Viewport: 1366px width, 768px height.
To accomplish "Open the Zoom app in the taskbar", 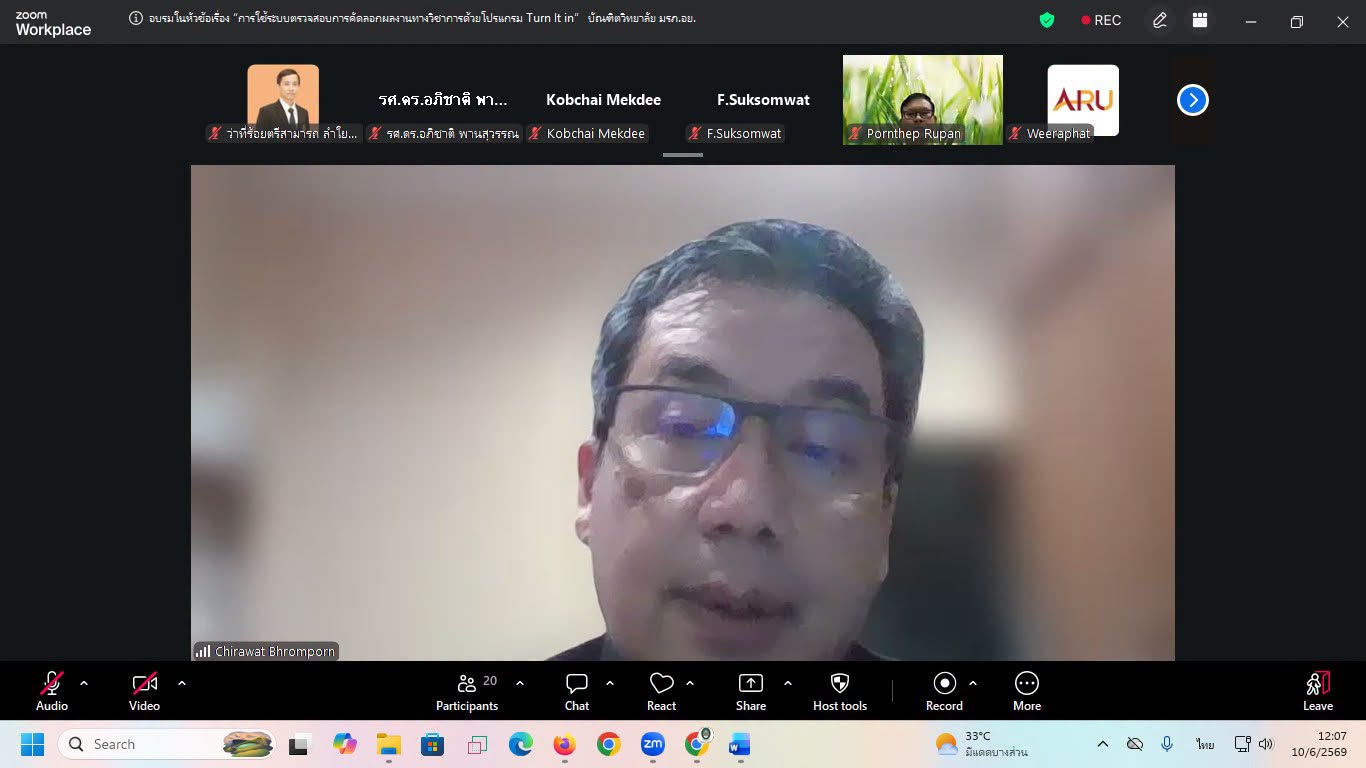I will coord(653,744).
